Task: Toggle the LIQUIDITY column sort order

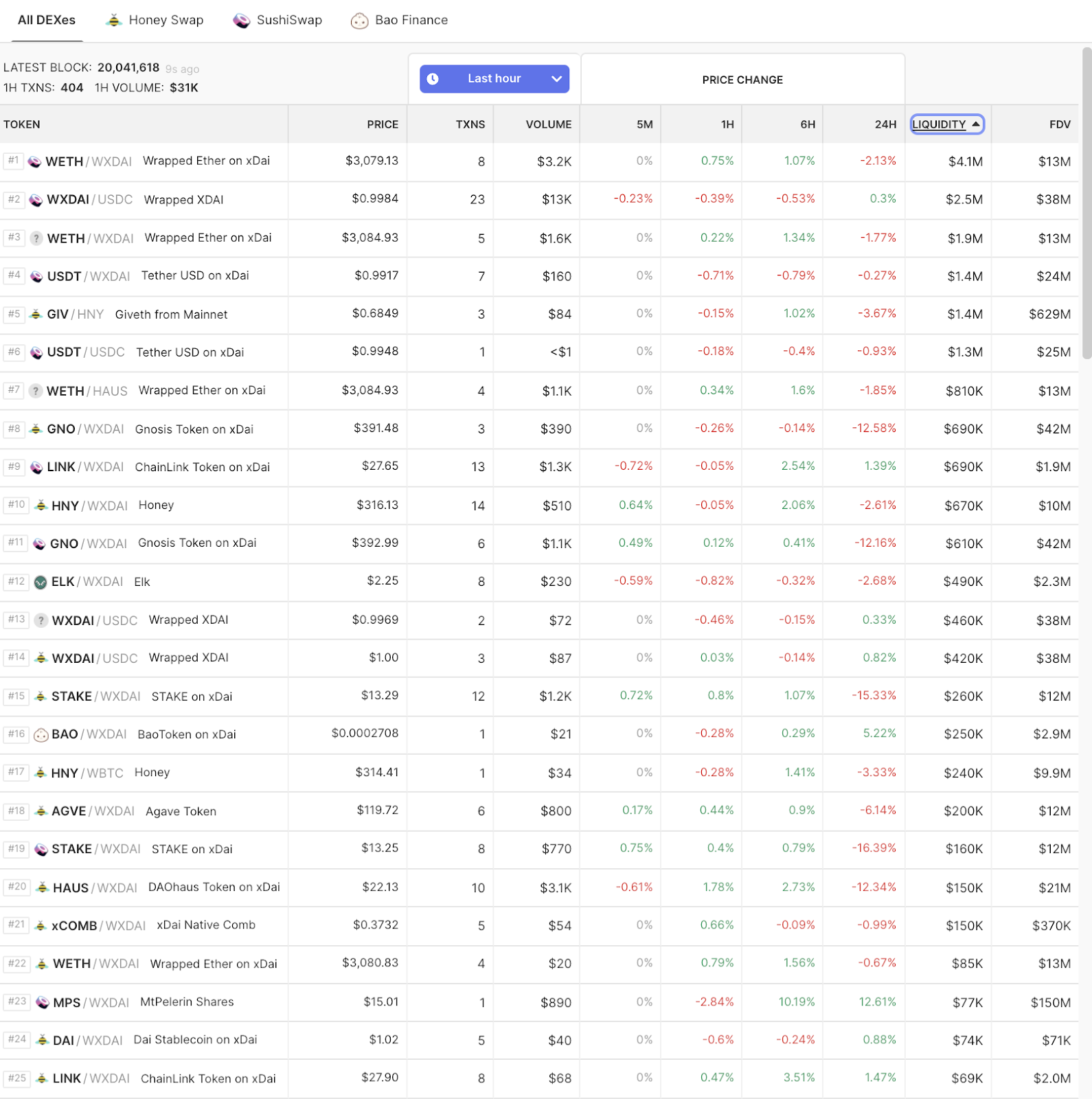Action: pos(947,124)
